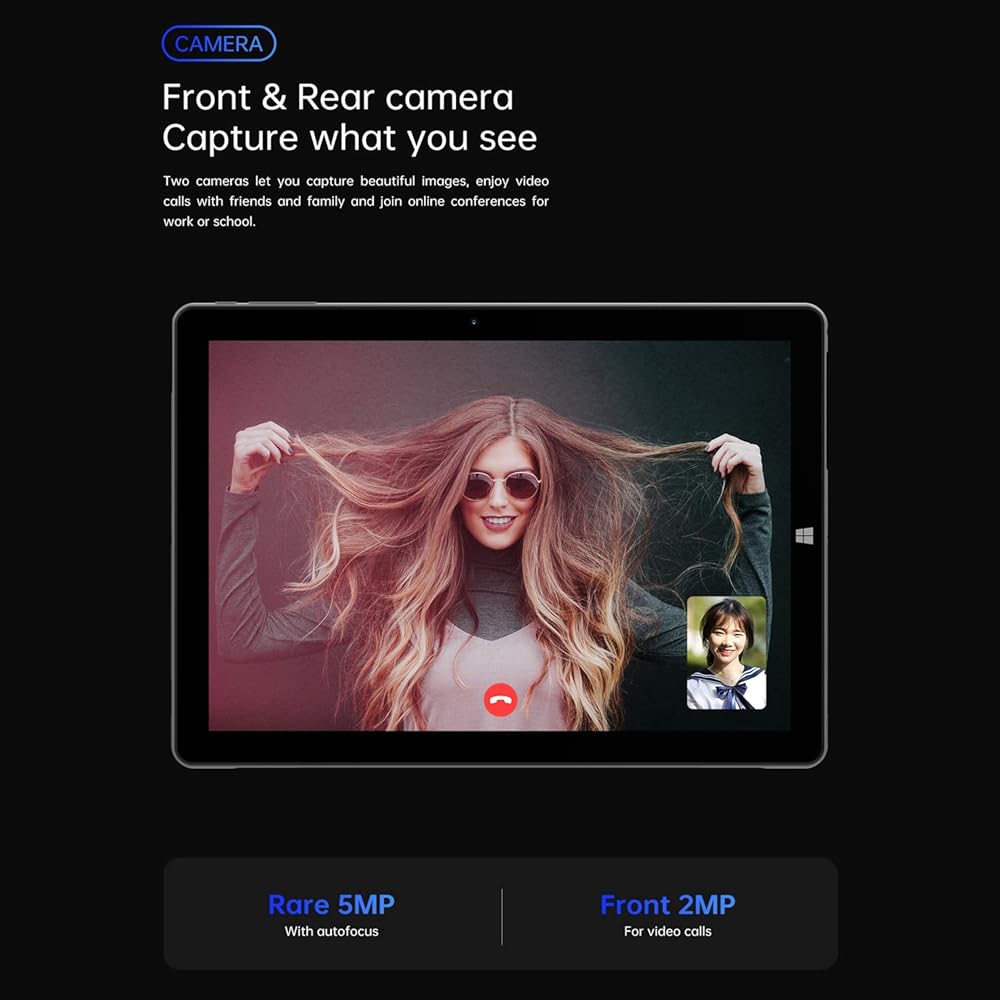
Task: Click the power button on tablet's top edge
Action: tap(228, 303)
